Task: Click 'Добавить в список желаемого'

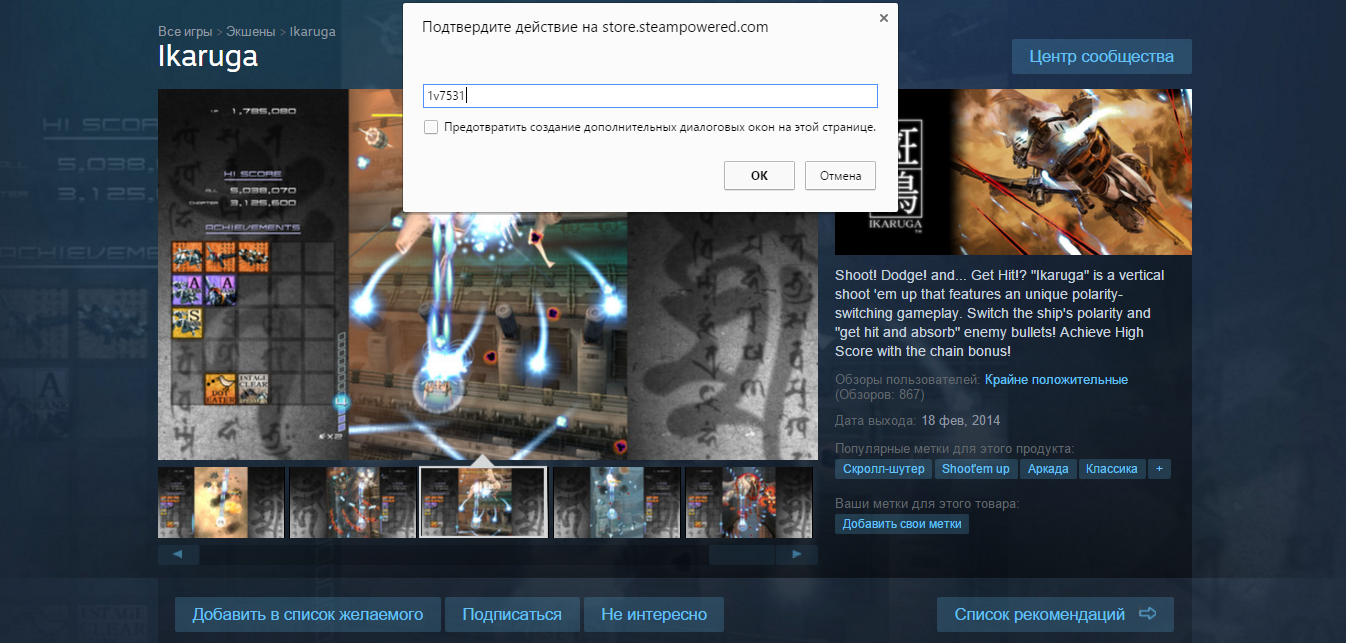Action: click(x=307, y=614)
